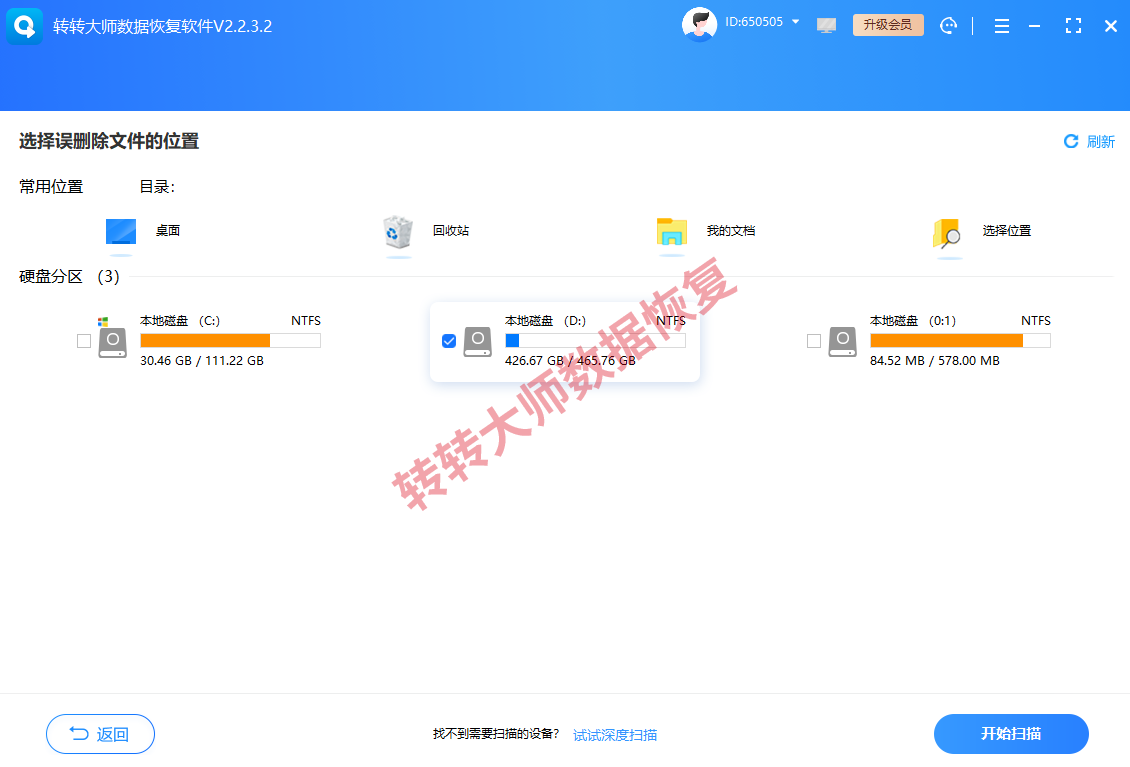Choose the 选择位置 label

click(x=1007, y=231)
